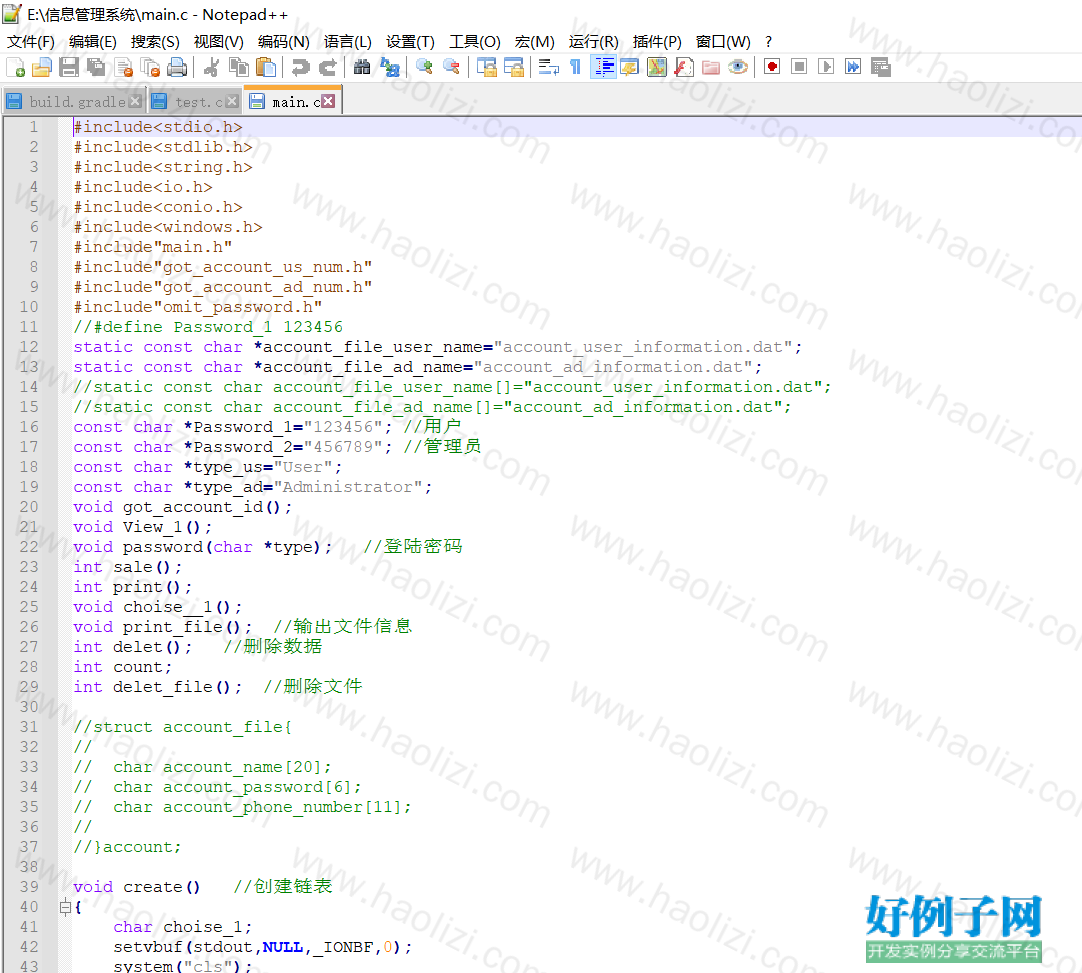Open the 搜索(S) menu
This screenshot has width=1082, height=973.
[155, 41]
